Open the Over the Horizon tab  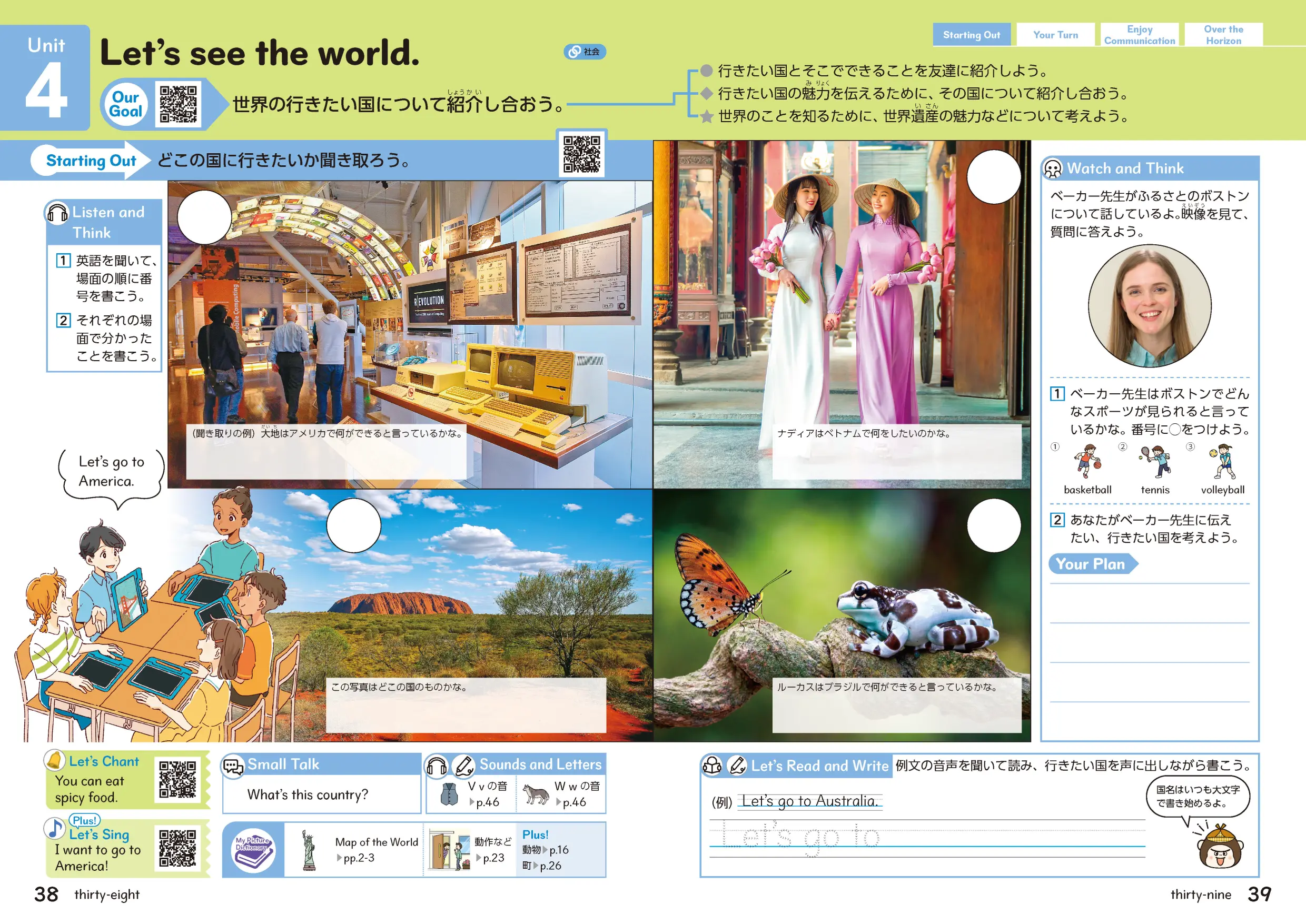coord(1223,35)
